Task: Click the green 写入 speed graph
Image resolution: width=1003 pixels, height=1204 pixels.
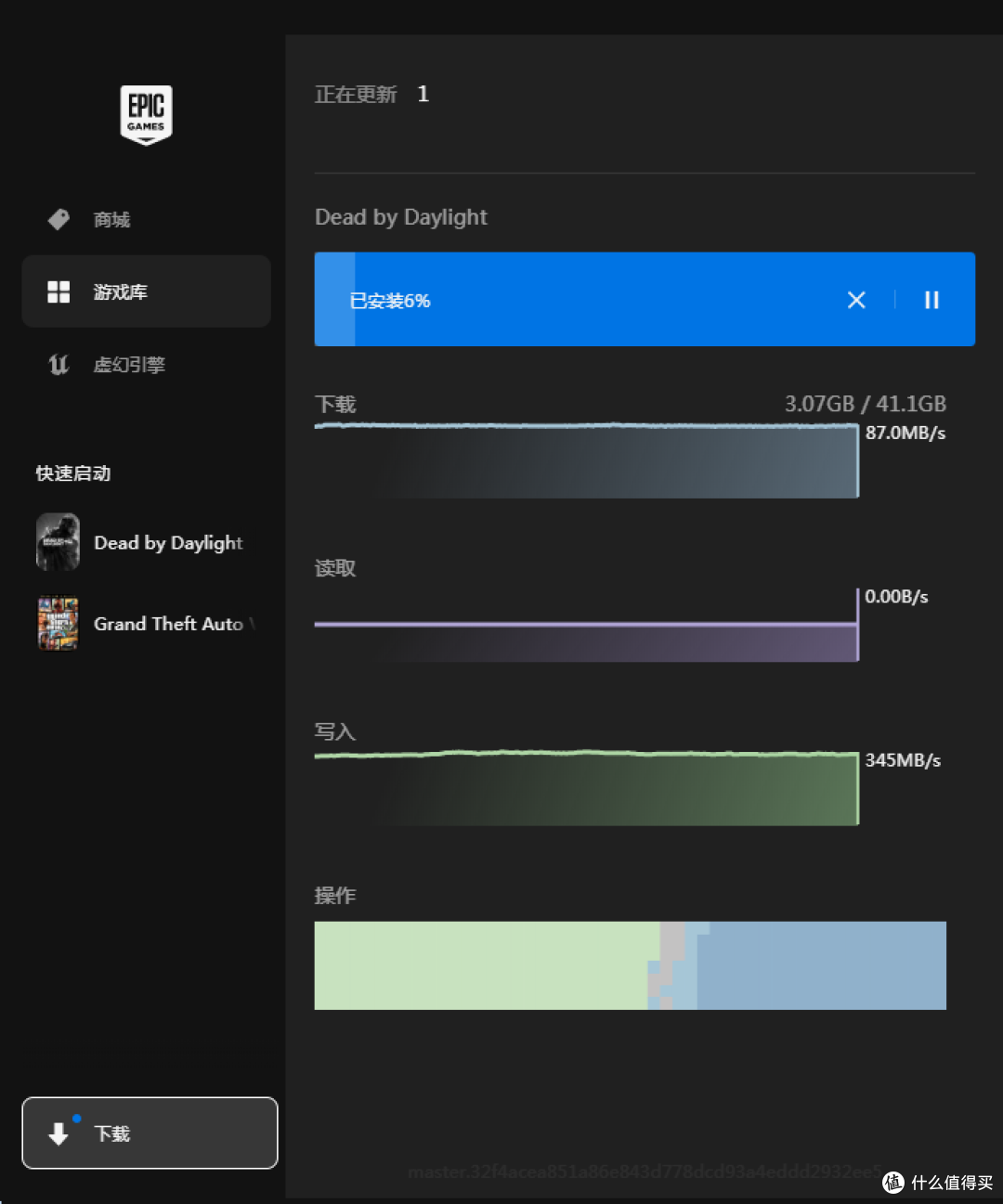Action: pos(586,789)
